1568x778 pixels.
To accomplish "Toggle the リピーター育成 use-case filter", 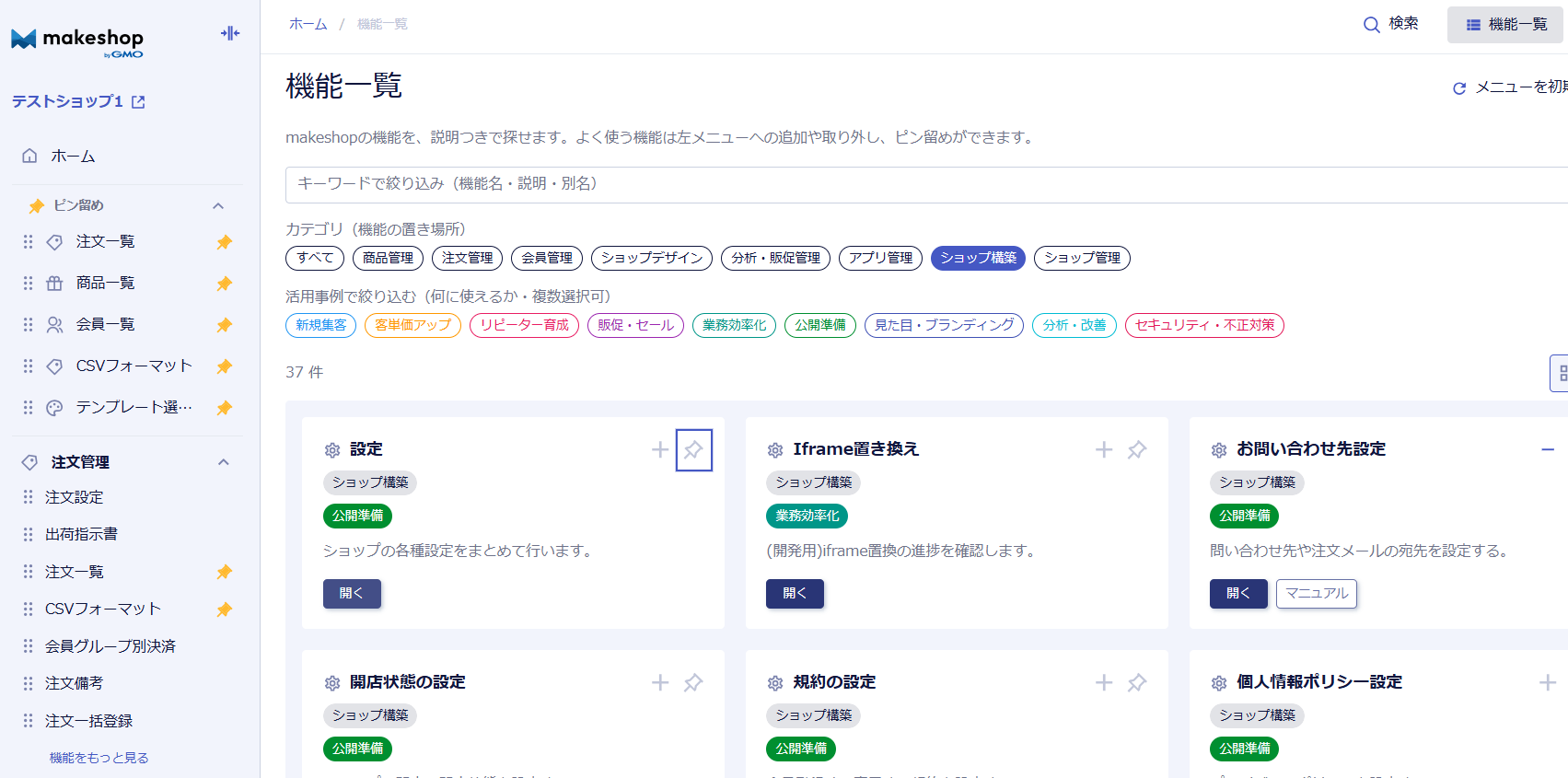I will 524,325.
